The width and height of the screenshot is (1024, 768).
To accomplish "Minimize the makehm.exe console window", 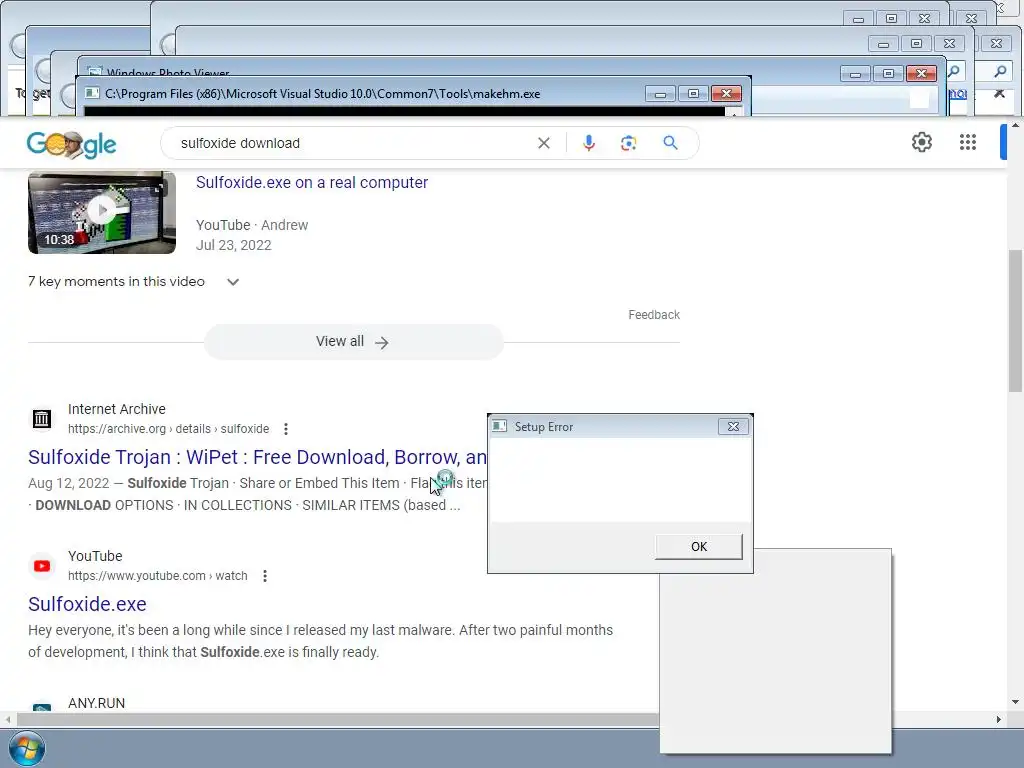I will point(660,93).
